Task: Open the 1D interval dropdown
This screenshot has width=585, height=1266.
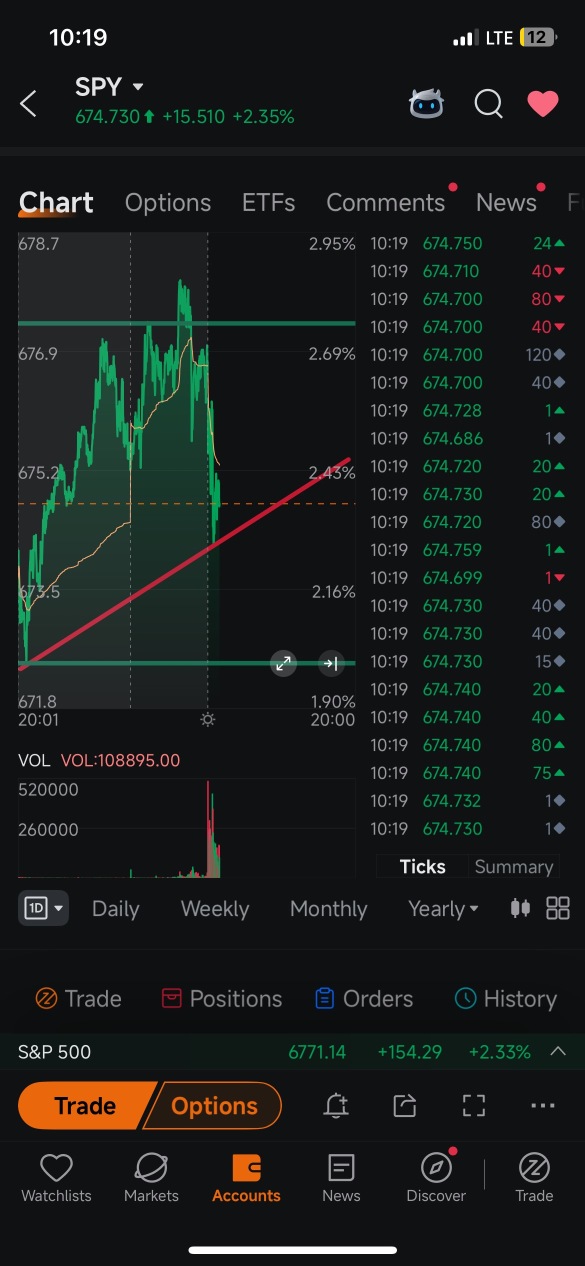Action: (43, 908)
